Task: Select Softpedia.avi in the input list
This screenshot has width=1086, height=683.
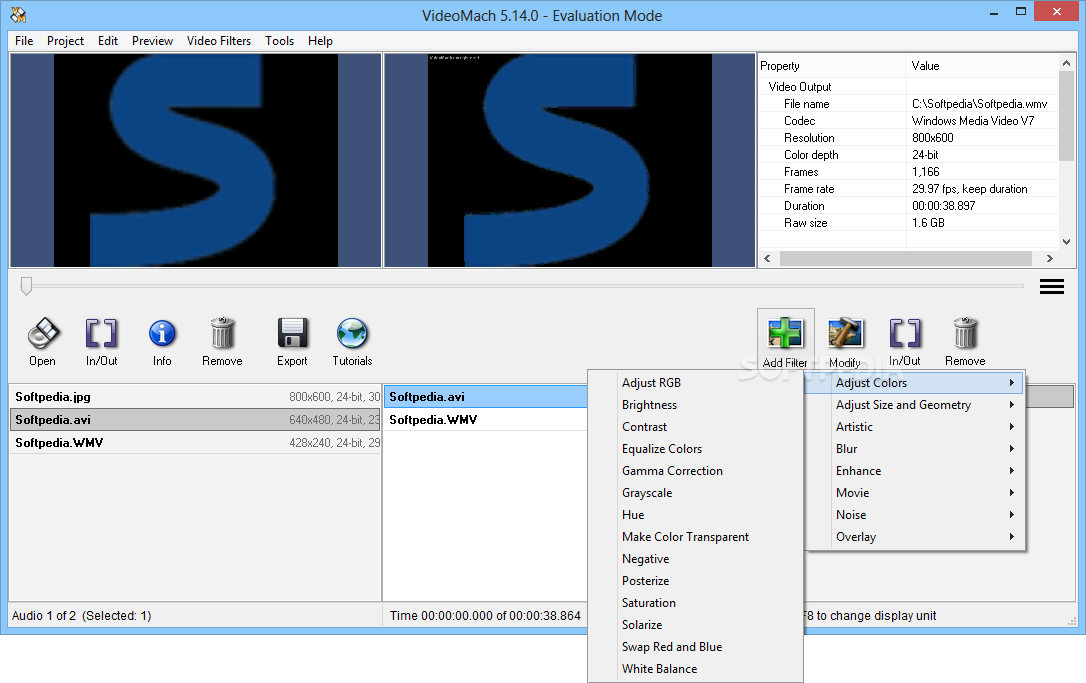Action: 195,420
